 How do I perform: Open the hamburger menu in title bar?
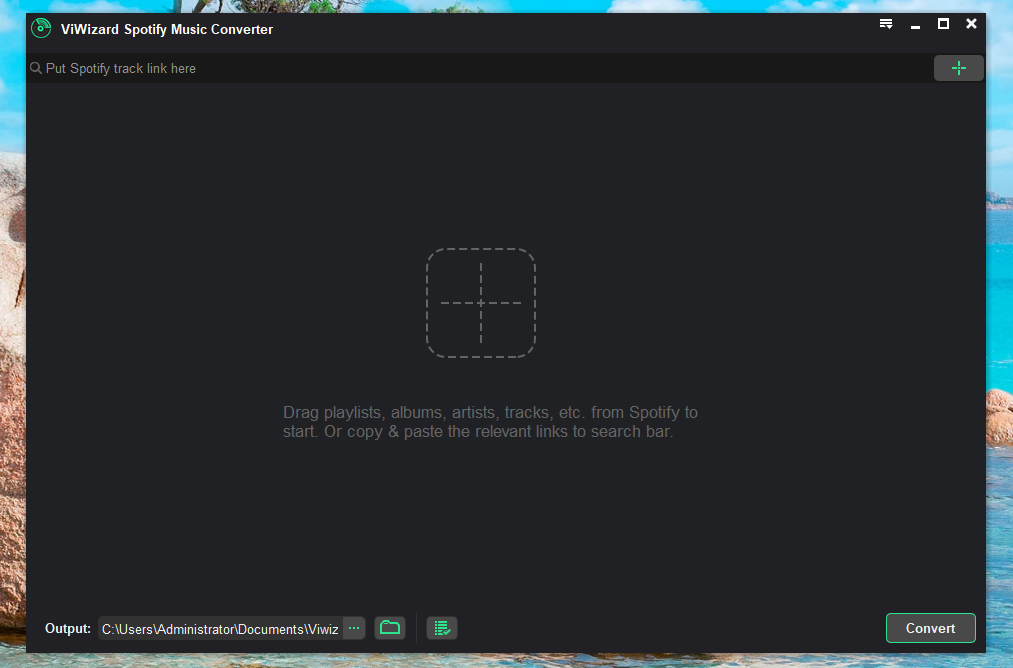pos(885,24)
